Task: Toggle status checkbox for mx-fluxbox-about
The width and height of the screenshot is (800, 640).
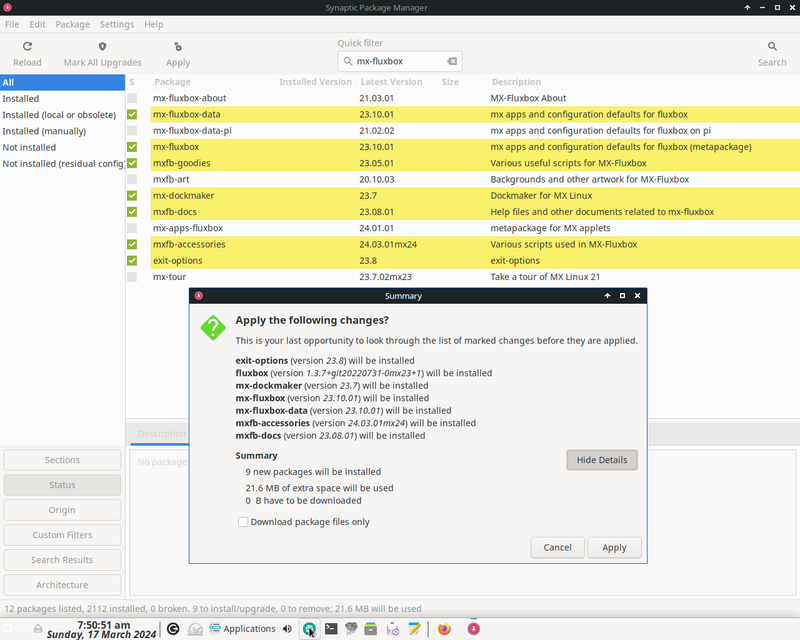Action: (132, 98)
